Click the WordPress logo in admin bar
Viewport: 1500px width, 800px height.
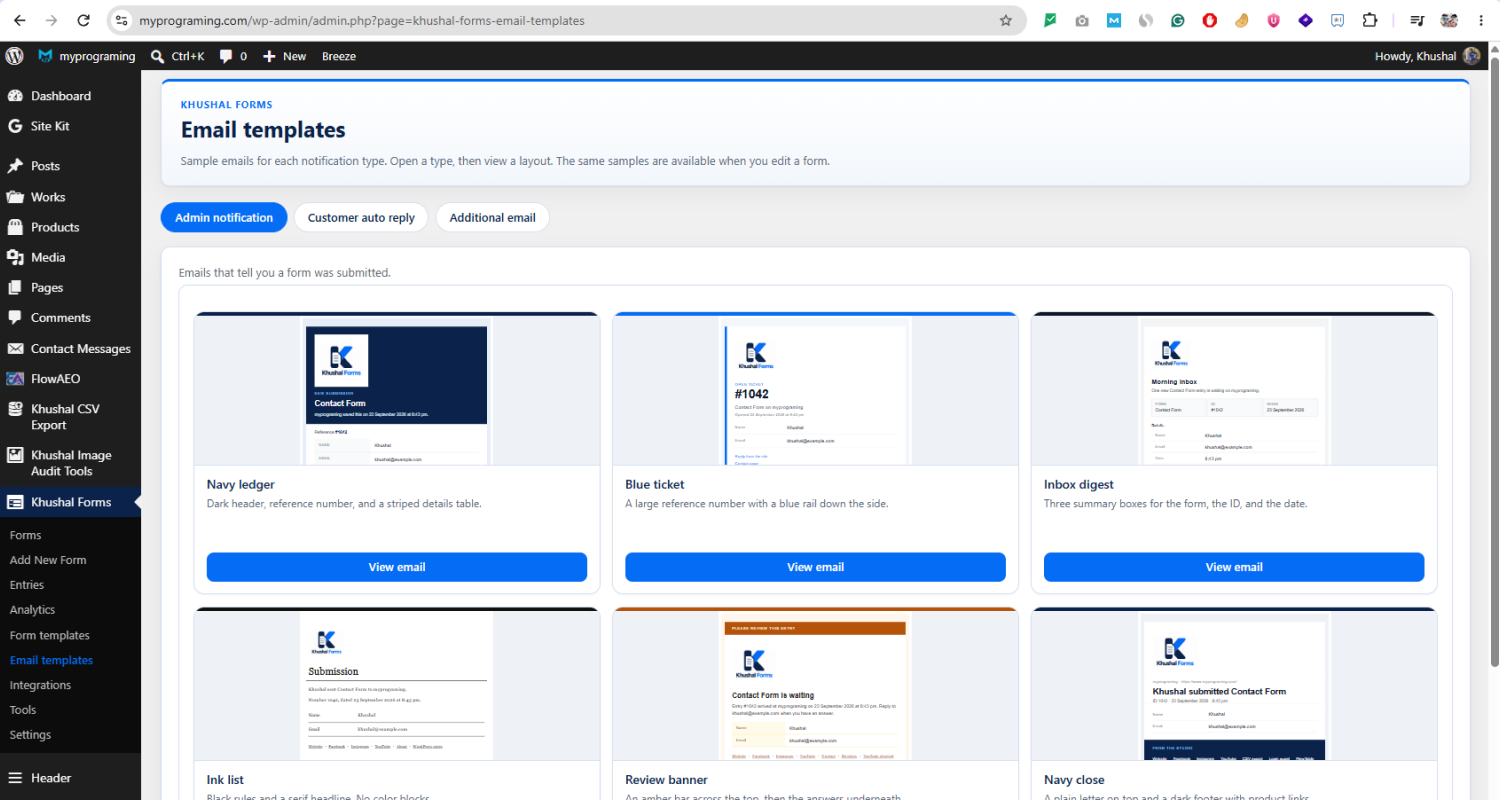(x=14, y=56)
